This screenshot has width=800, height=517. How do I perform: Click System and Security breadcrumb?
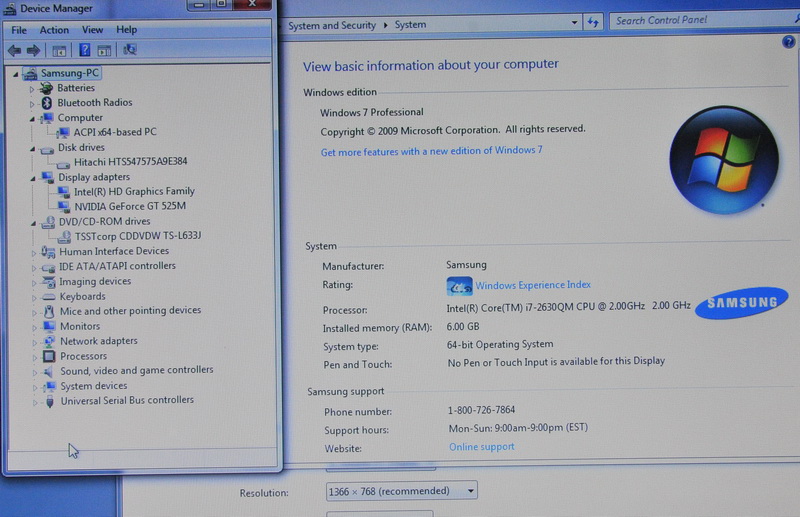pos(332,25)
